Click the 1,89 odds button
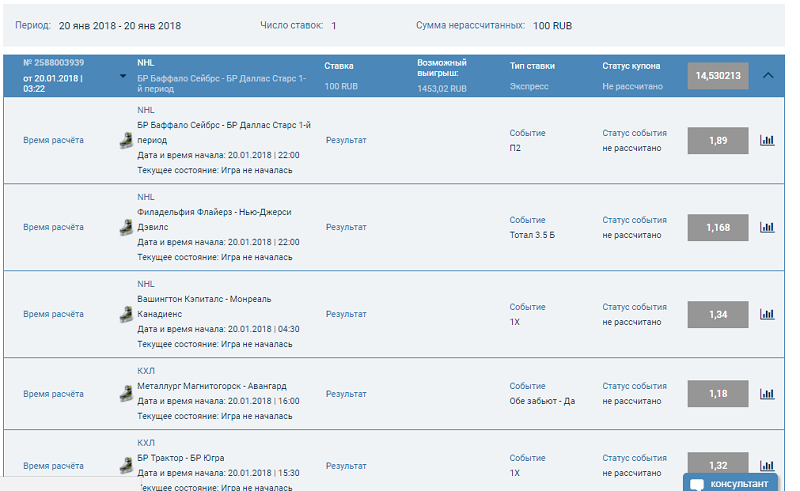Viewport: 800px width, 491px height. click(x=717, y=141)
